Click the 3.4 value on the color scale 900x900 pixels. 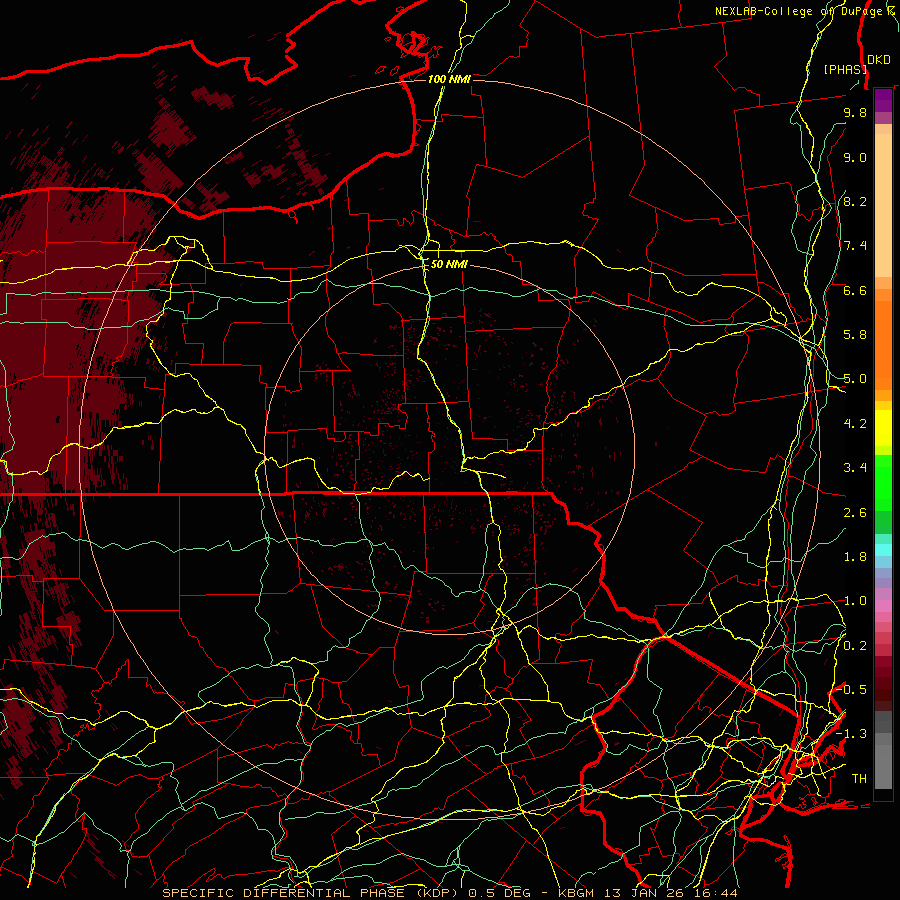click(855, 468)
